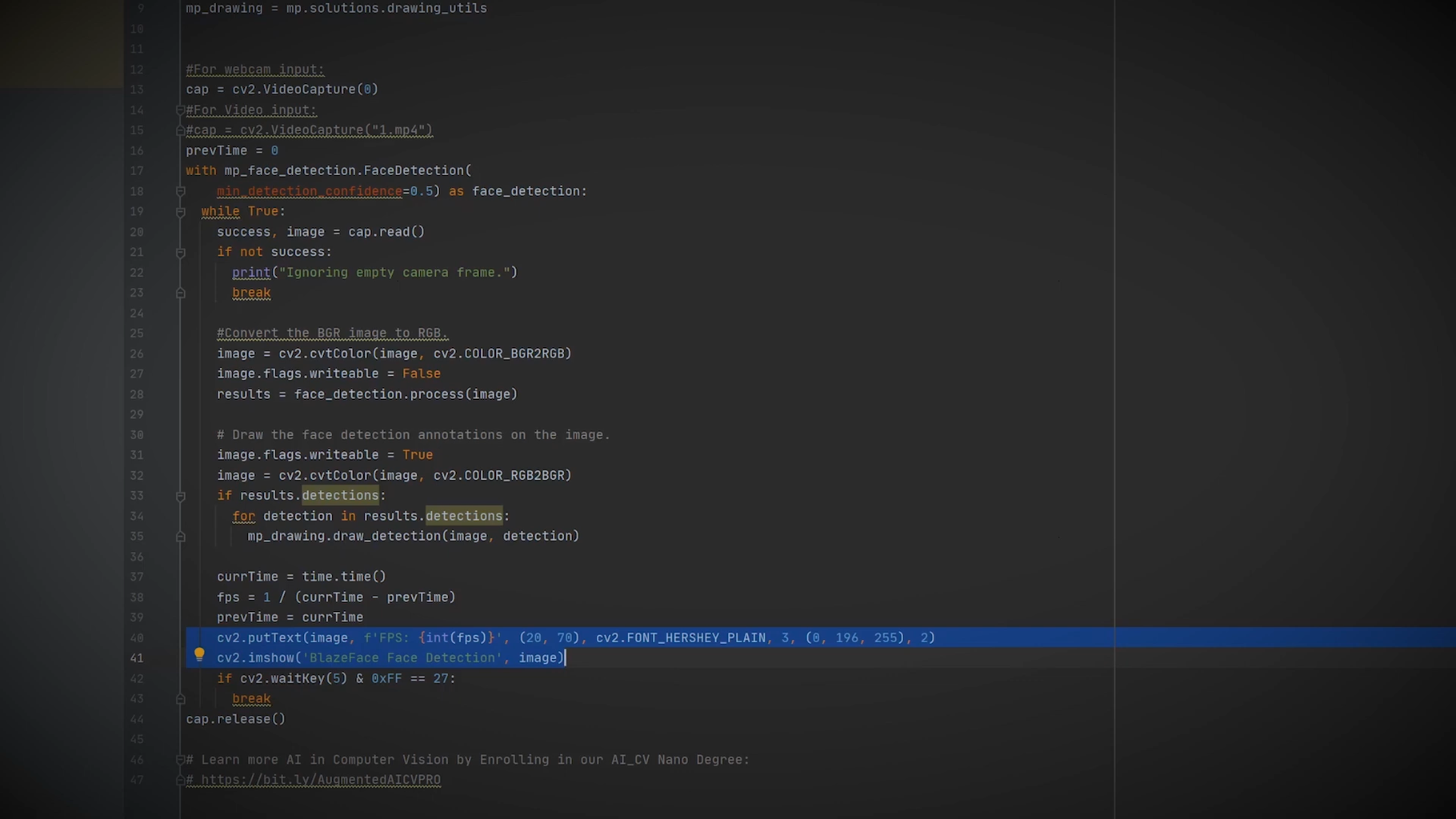The image size is (1456, 819).
Task: Click the 'break' after the waitKey check
Action: coord(251,699)
